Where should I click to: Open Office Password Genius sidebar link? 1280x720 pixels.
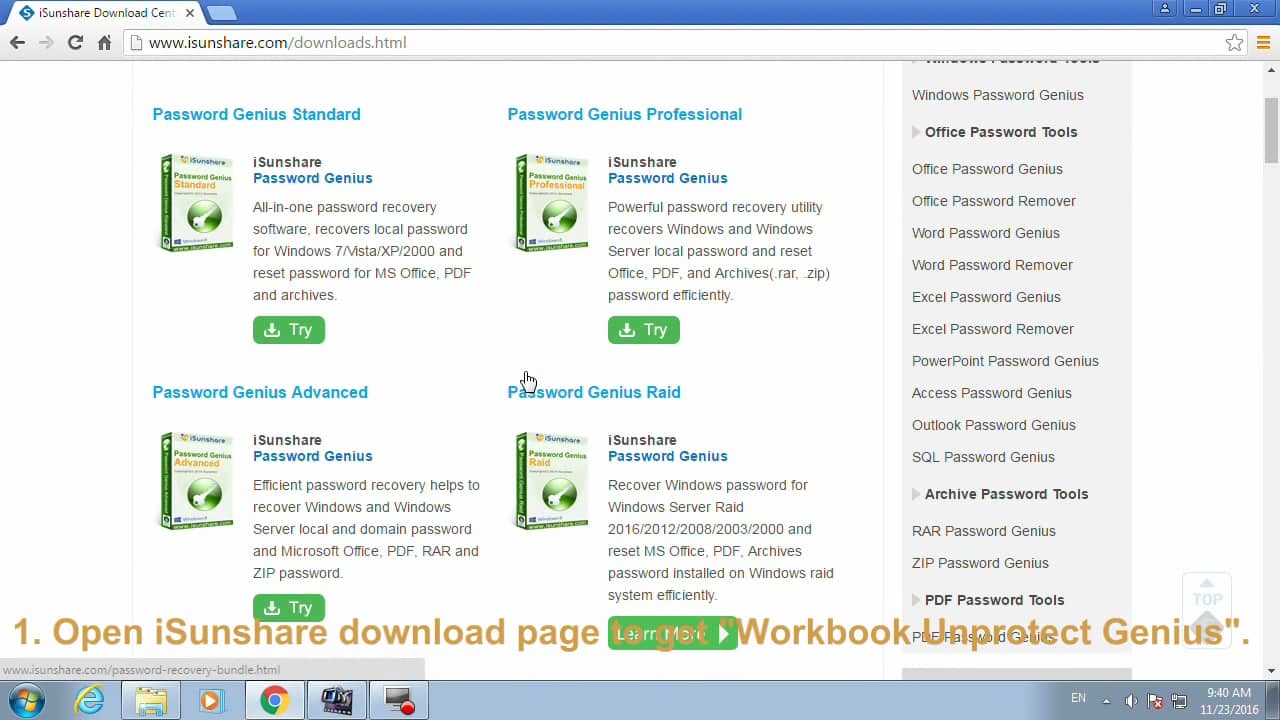(987, 169)
